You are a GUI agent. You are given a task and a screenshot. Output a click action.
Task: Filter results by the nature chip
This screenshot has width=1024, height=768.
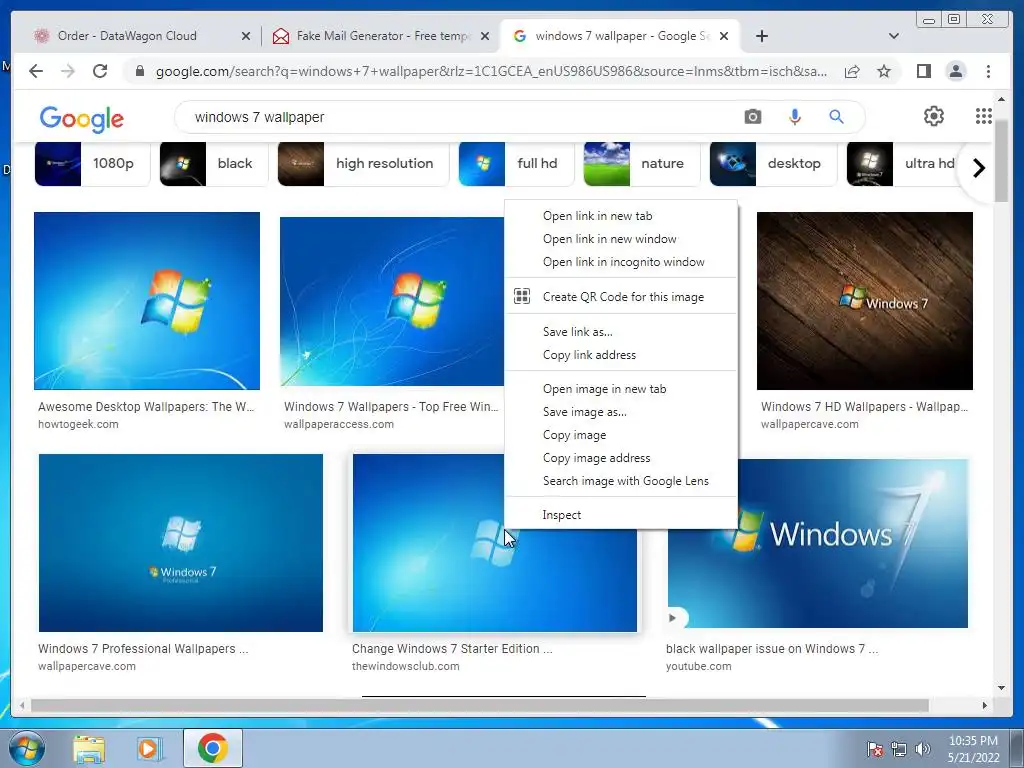(641, 163)
